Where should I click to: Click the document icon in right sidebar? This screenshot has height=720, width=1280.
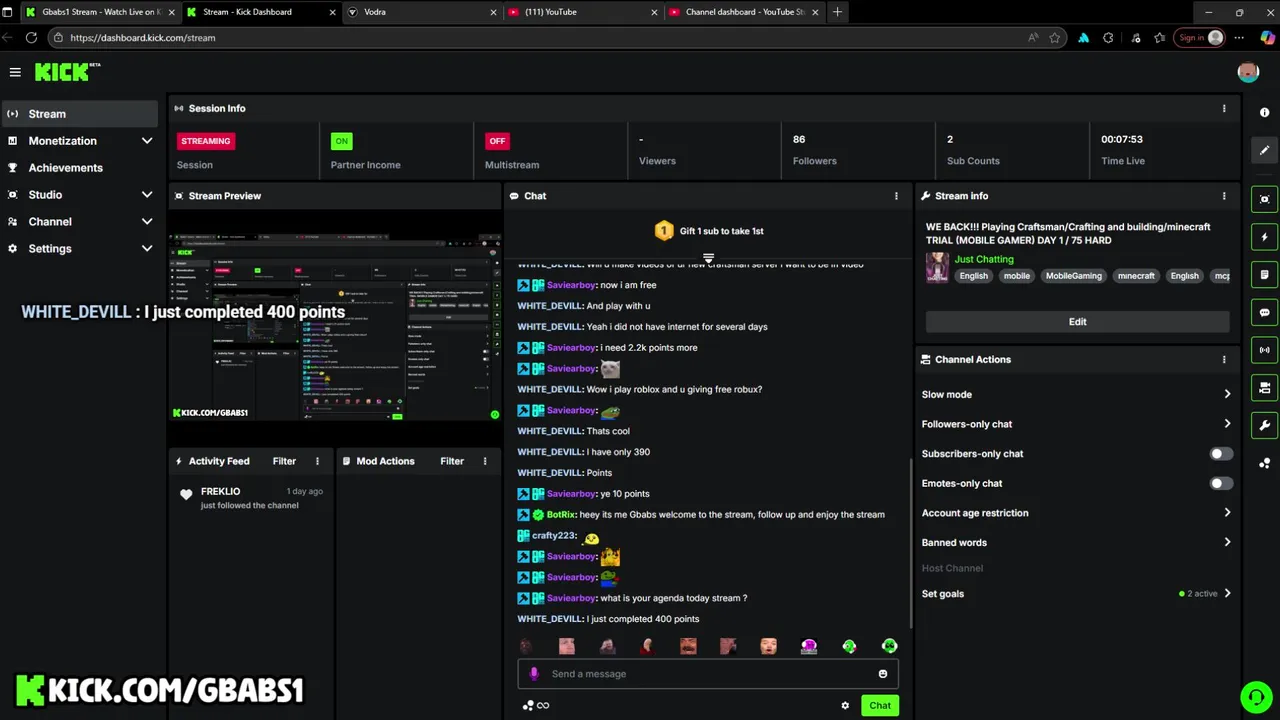point(1264,275)
